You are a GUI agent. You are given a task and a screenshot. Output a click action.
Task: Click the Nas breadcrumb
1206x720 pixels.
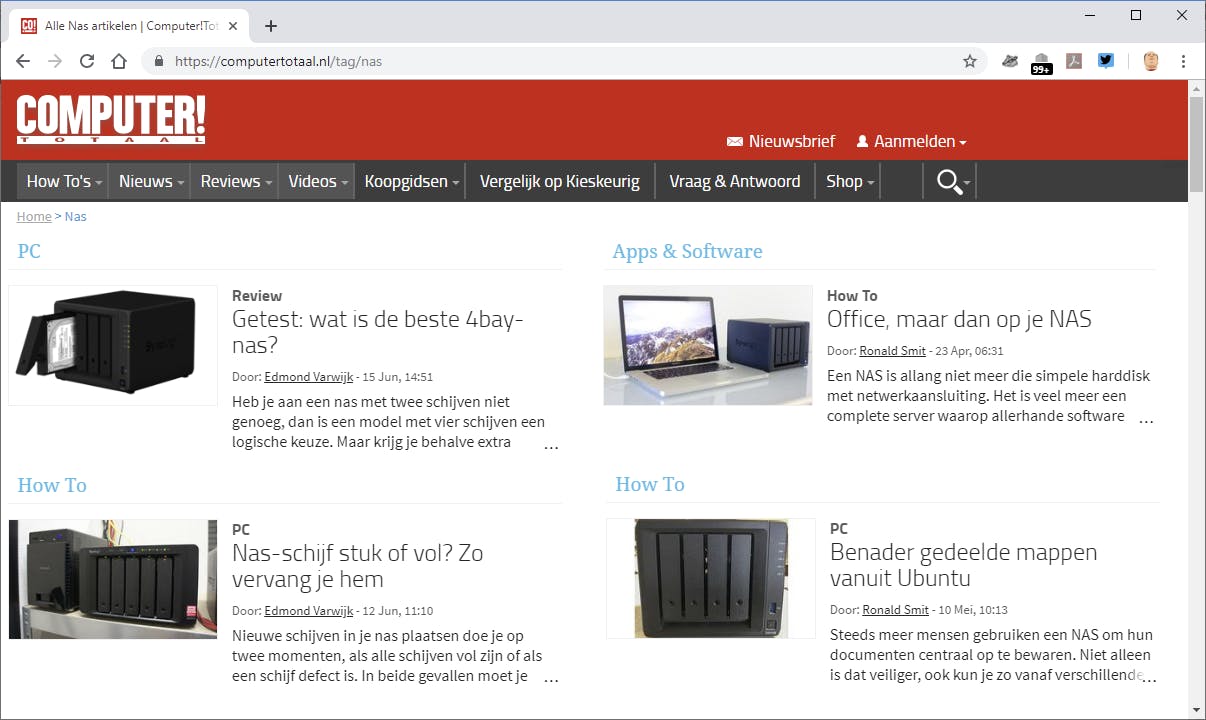76,216
